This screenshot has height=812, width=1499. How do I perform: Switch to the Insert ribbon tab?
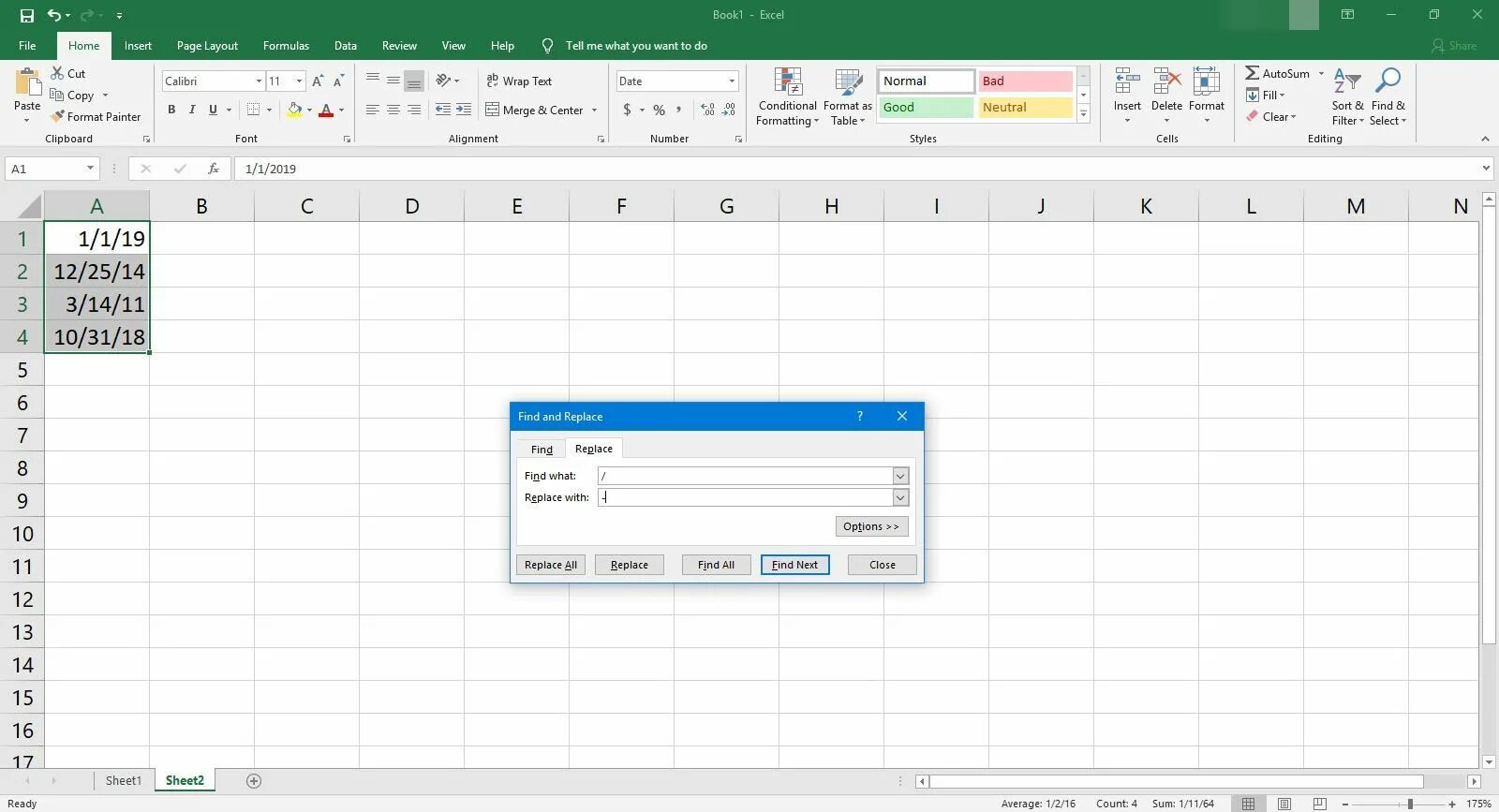(138, 45)
